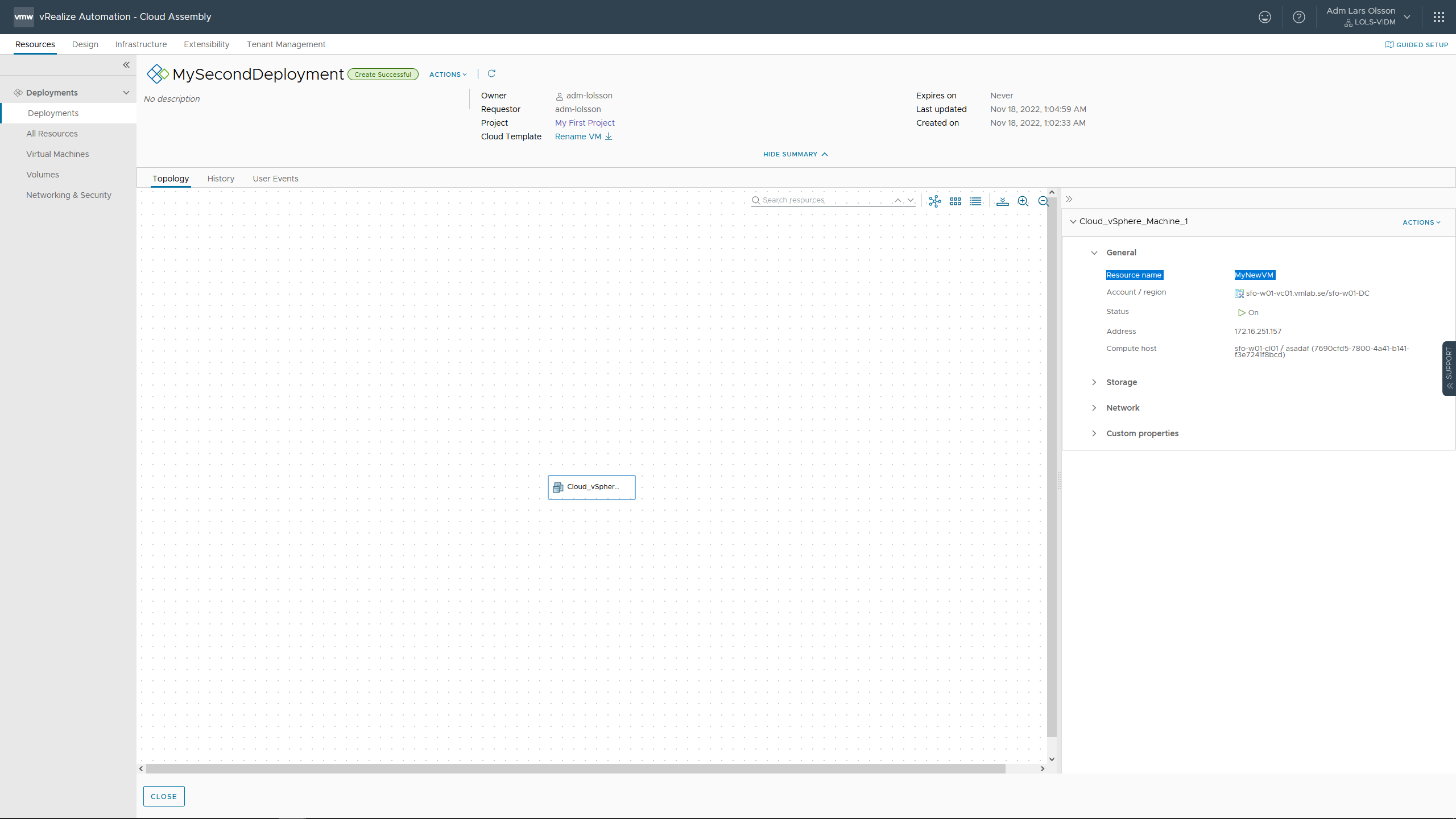Click the feedback smiley icon
Image resolution: width=1456 pixels, height=819 pixels.
(x=1264, y=17)
